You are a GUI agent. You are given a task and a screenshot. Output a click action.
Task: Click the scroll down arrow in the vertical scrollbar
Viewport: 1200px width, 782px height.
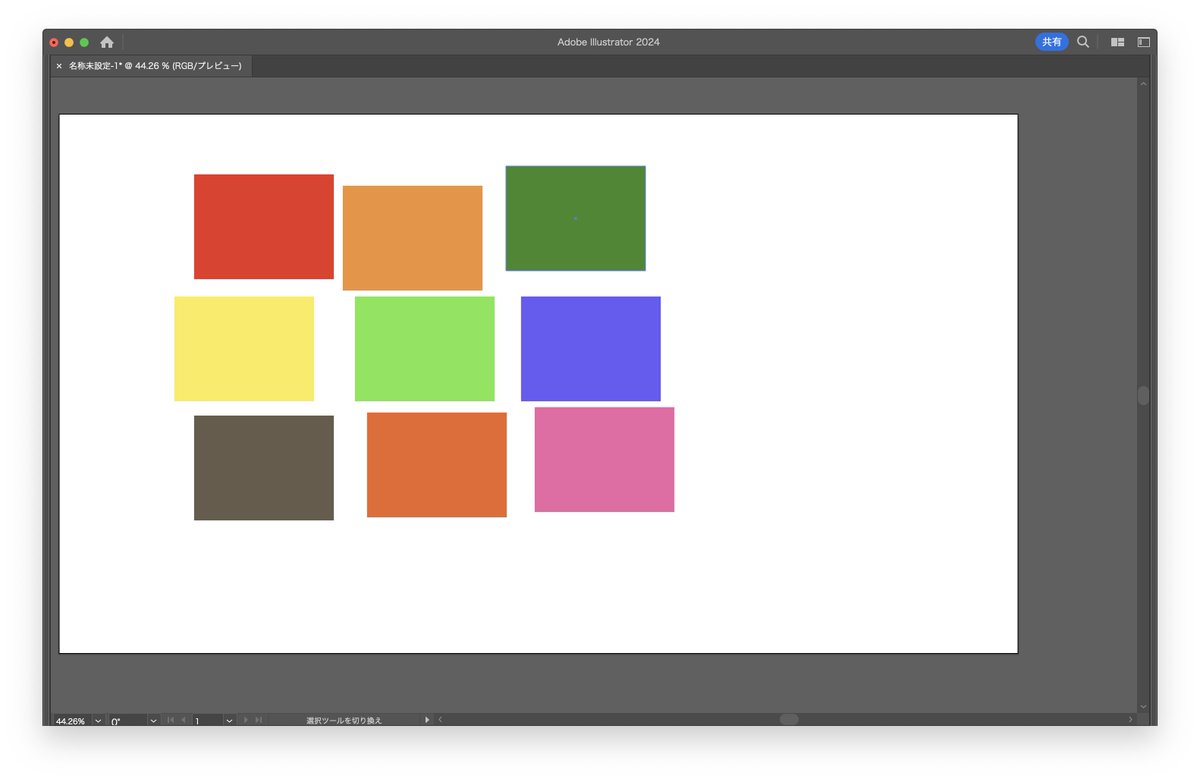tap(1143, 706)
